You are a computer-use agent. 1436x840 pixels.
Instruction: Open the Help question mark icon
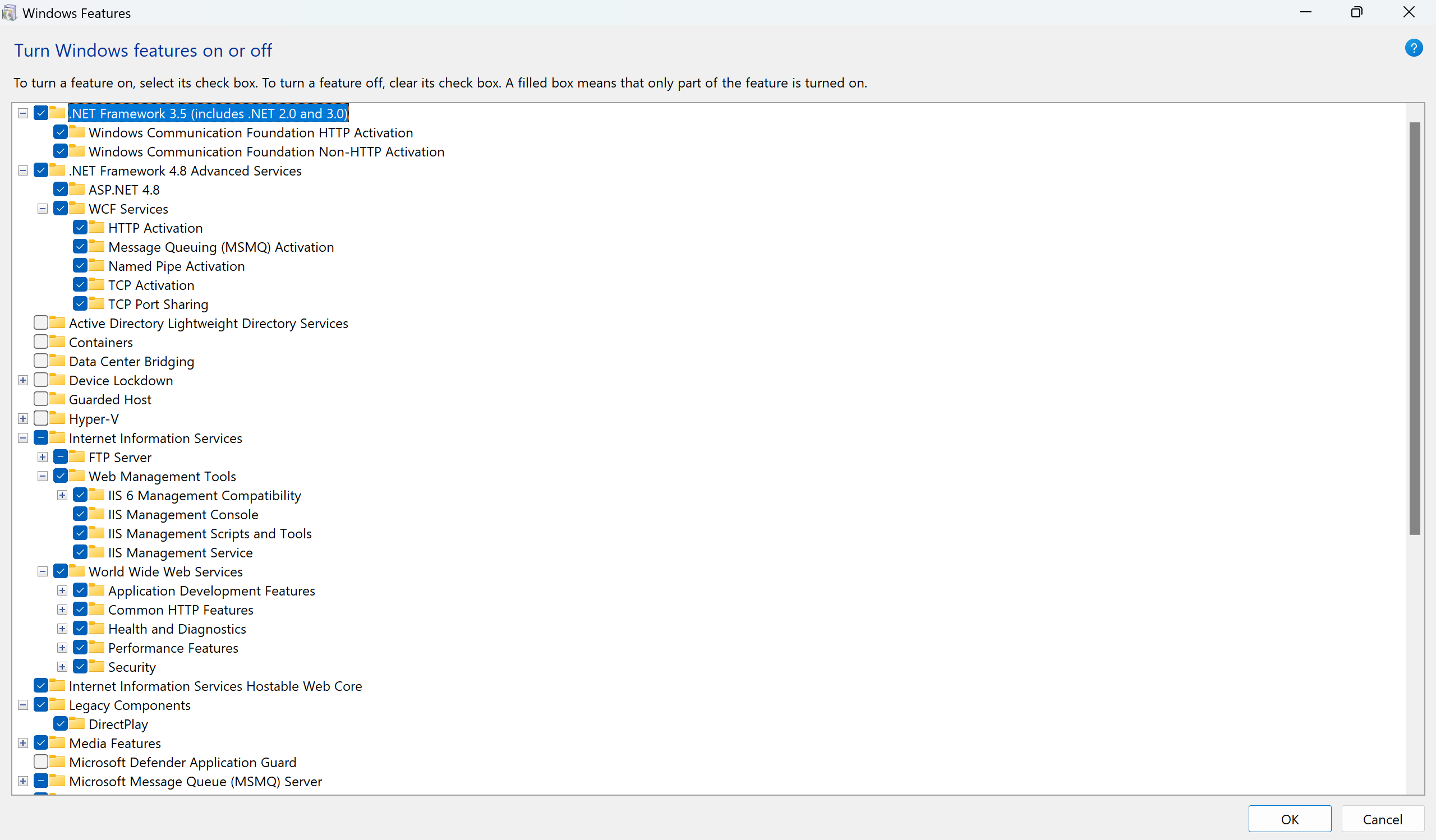[1414, 48]
